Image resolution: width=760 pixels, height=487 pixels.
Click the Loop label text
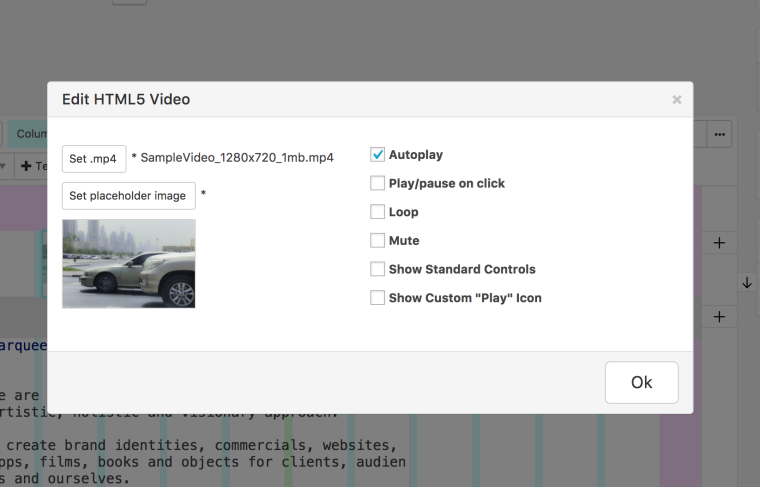(403, 212)
